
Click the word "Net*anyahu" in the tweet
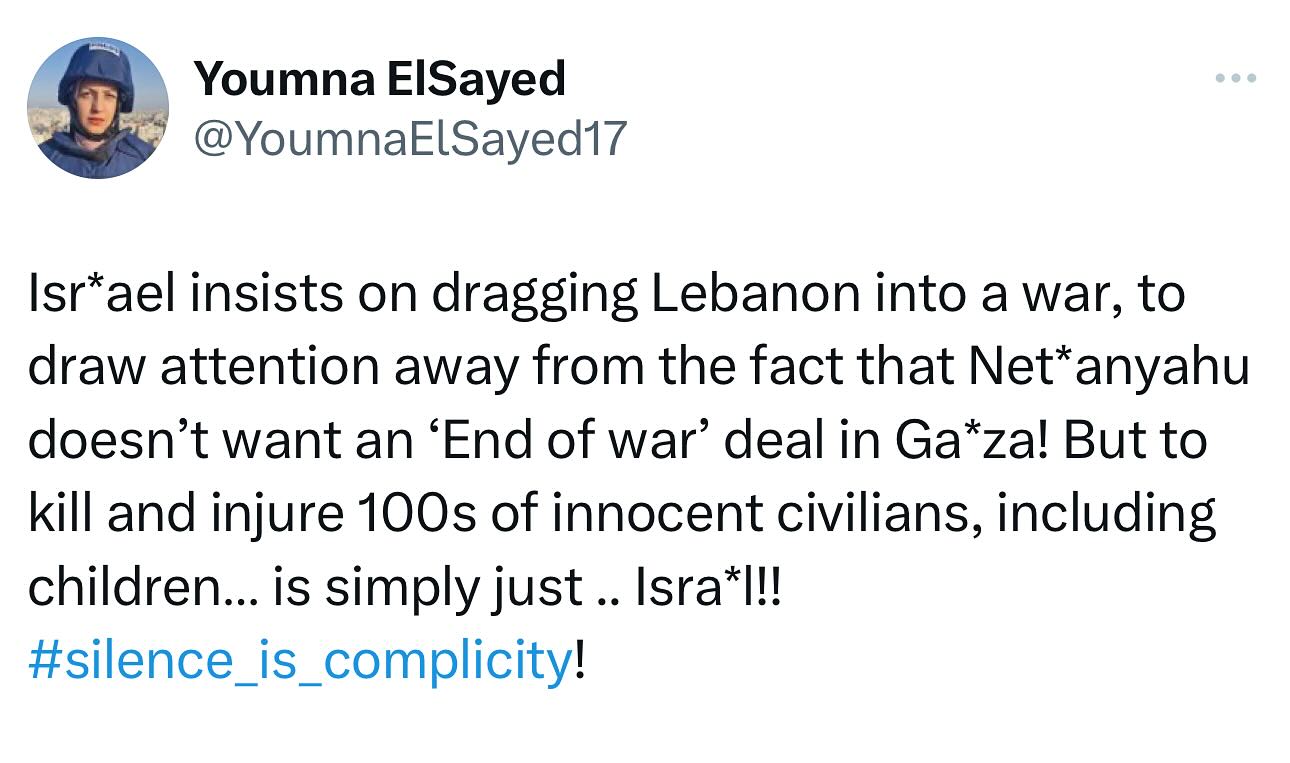pyautogui.click(x=1110, y=368)
